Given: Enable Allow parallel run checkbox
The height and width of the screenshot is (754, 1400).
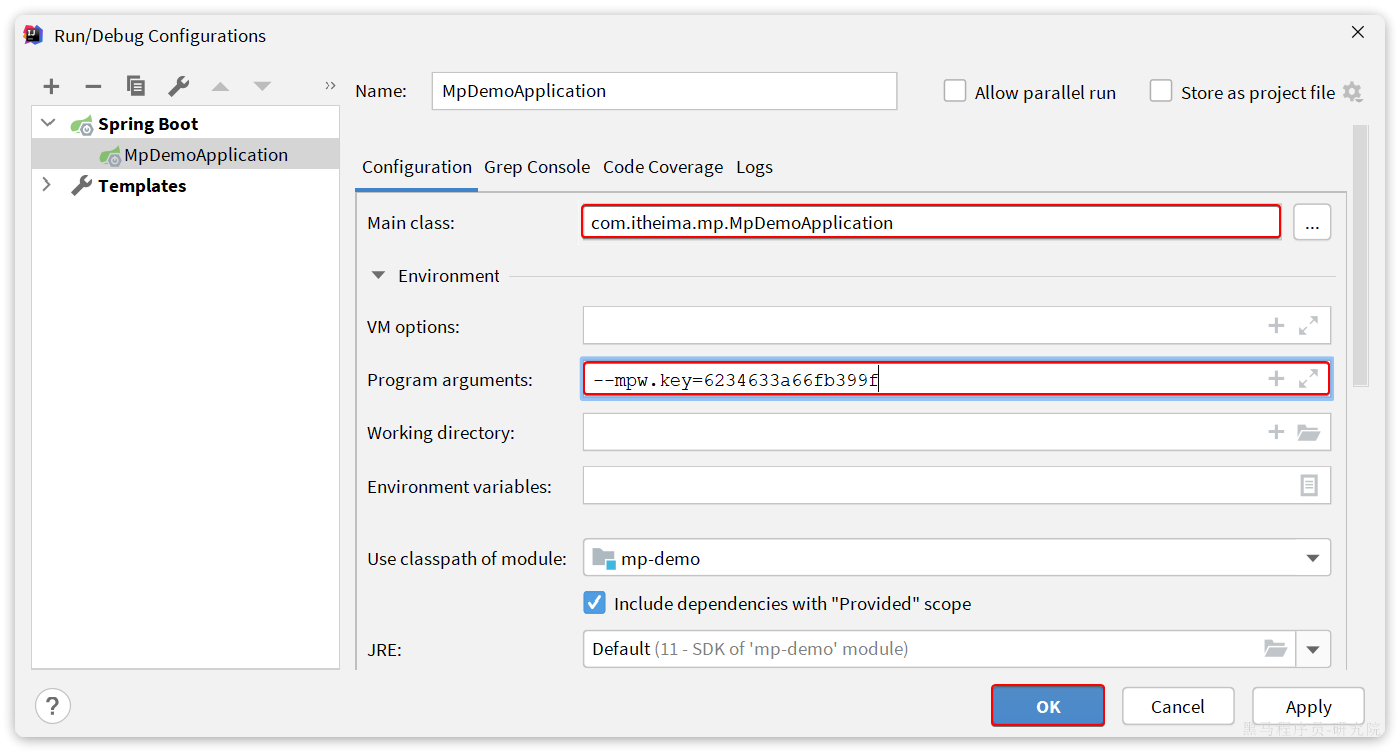Looking at the screenshot, I should [x=955, y=91].
